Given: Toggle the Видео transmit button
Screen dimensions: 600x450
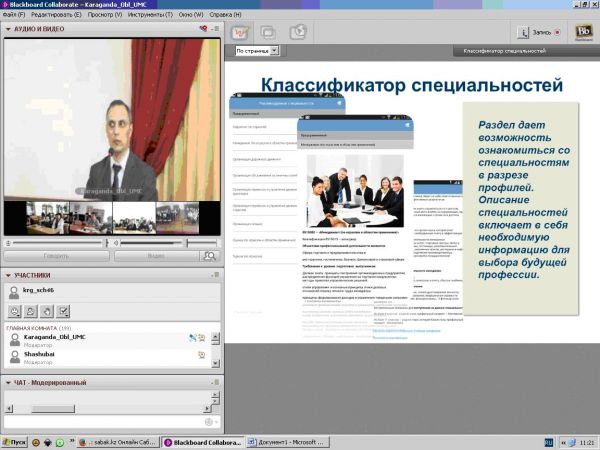Looking at the screenshot, I should (x=155, y=256).
